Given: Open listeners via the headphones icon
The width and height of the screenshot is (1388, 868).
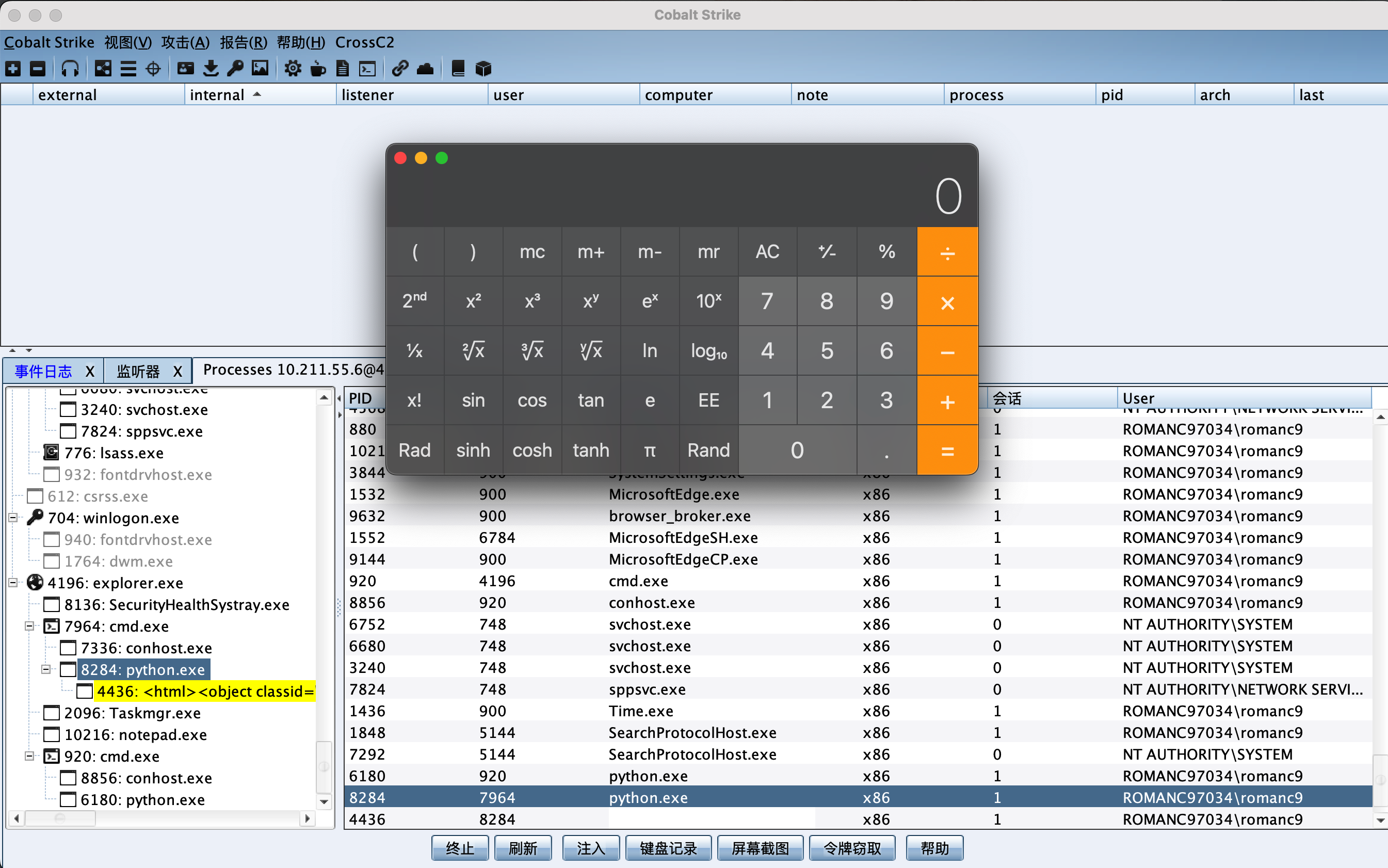Looking at the screenshot, I should pos(70,69).
